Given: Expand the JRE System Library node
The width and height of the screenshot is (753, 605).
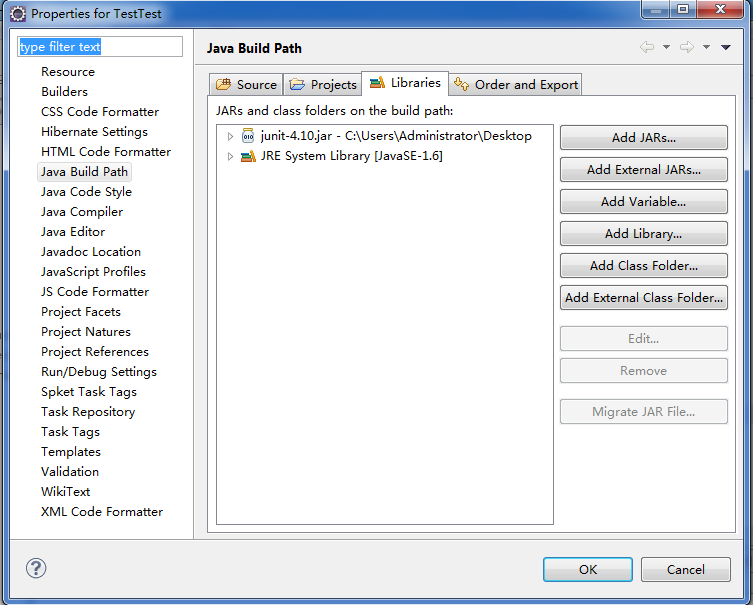Looking at the screenshot, I should [x=231, y=156].
